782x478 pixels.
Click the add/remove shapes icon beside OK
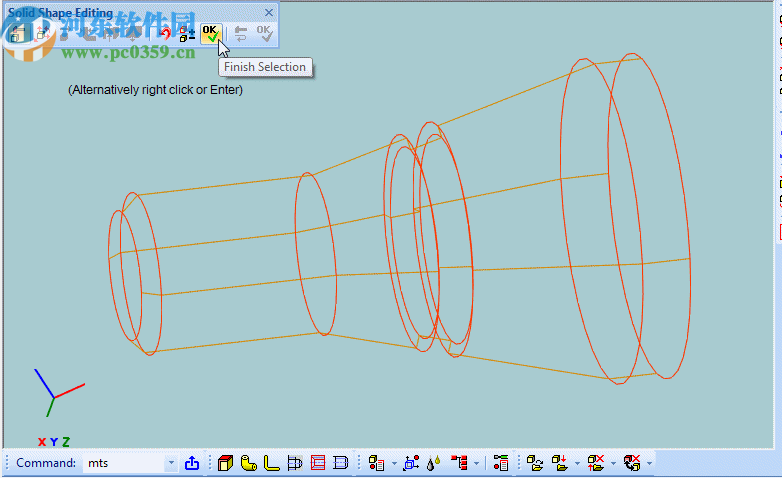pos(187,34)
